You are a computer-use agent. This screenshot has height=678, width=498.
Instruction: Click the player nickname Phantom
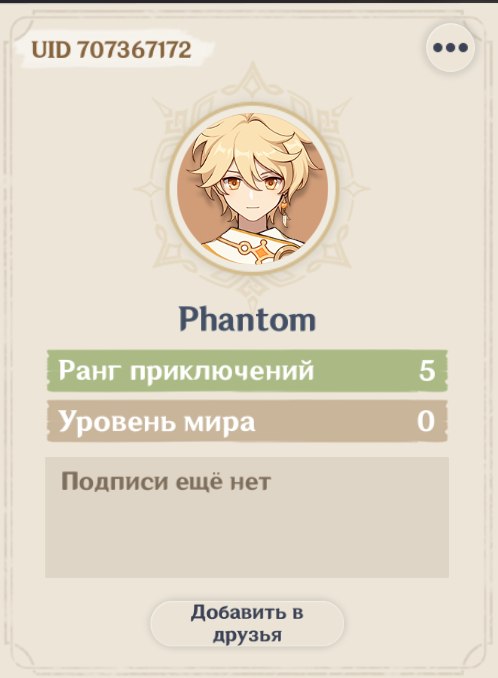[248, 319]
